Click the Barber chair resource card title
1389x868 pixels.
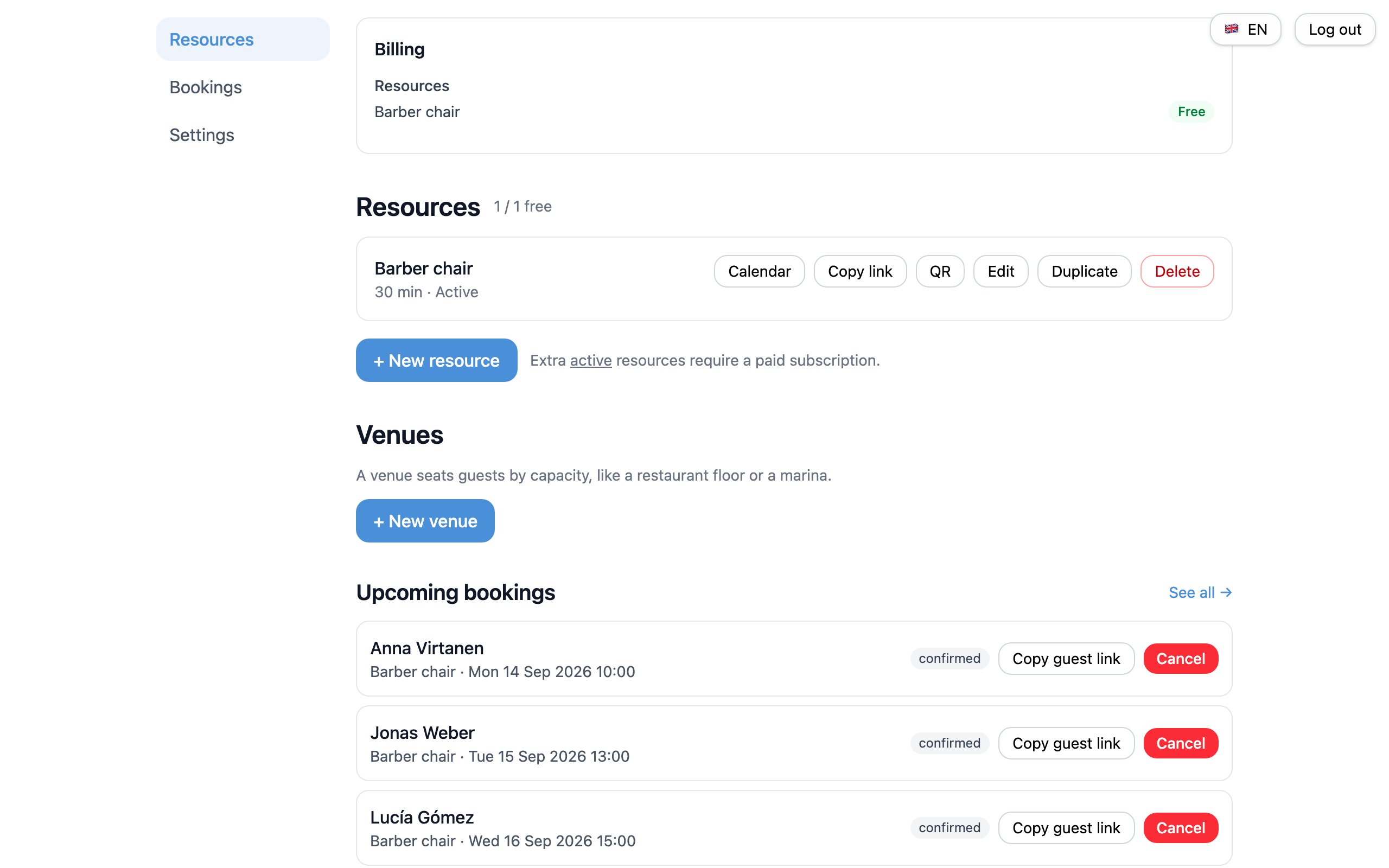424,268
